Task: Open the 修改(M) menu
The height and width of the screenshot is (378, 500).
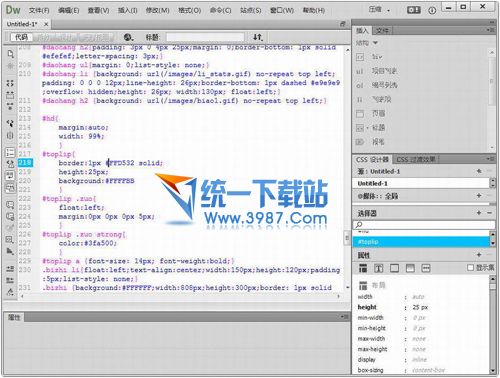Action: coord(158,10)
